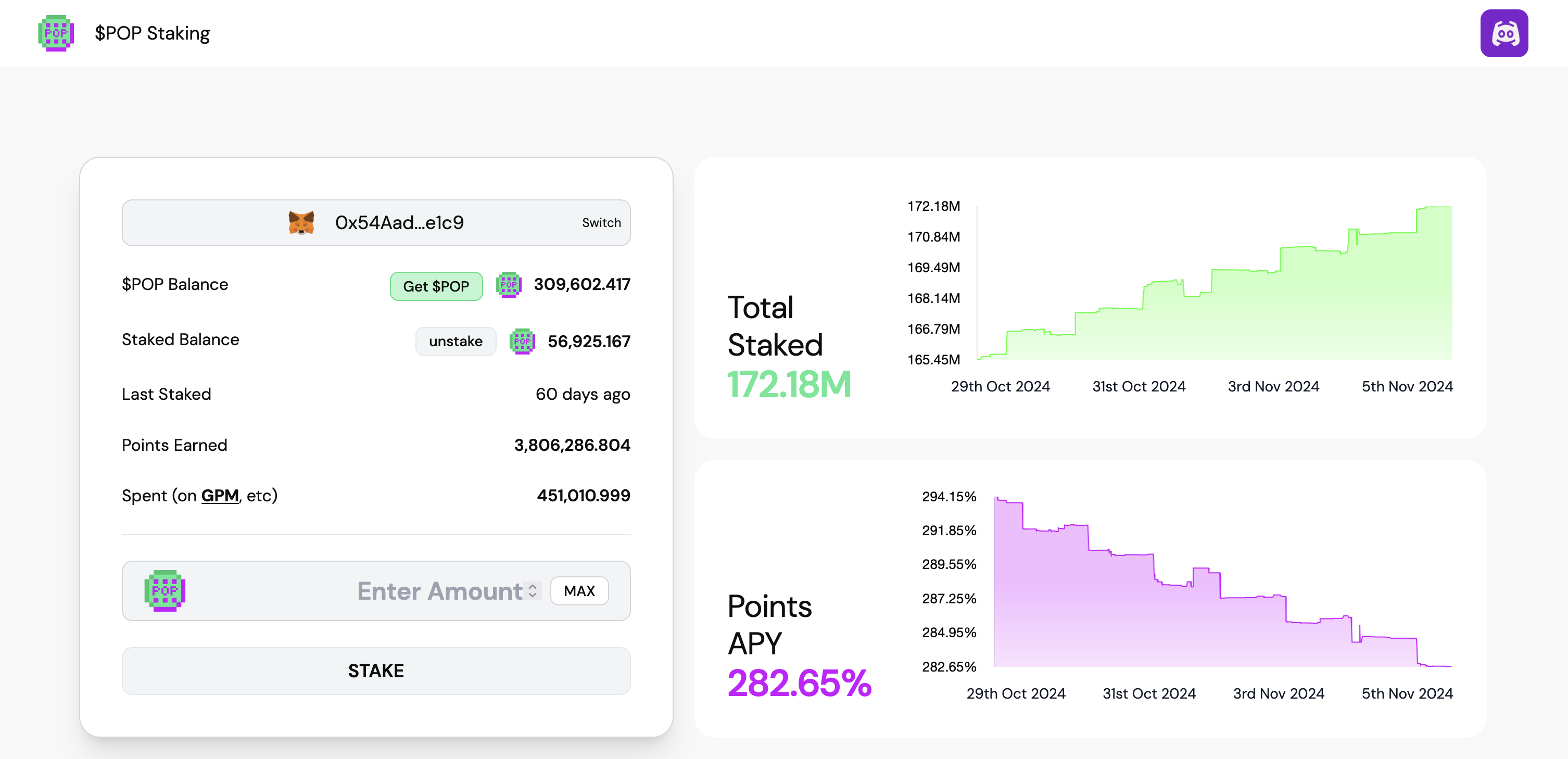Click 29th Oct 2024 on Total Staked chart
The image size is (1568, 759).
(x=1000, y=386)
